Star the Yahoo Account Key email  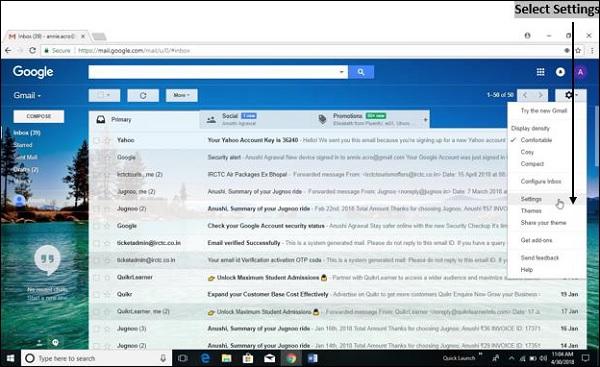coord(108,140)
